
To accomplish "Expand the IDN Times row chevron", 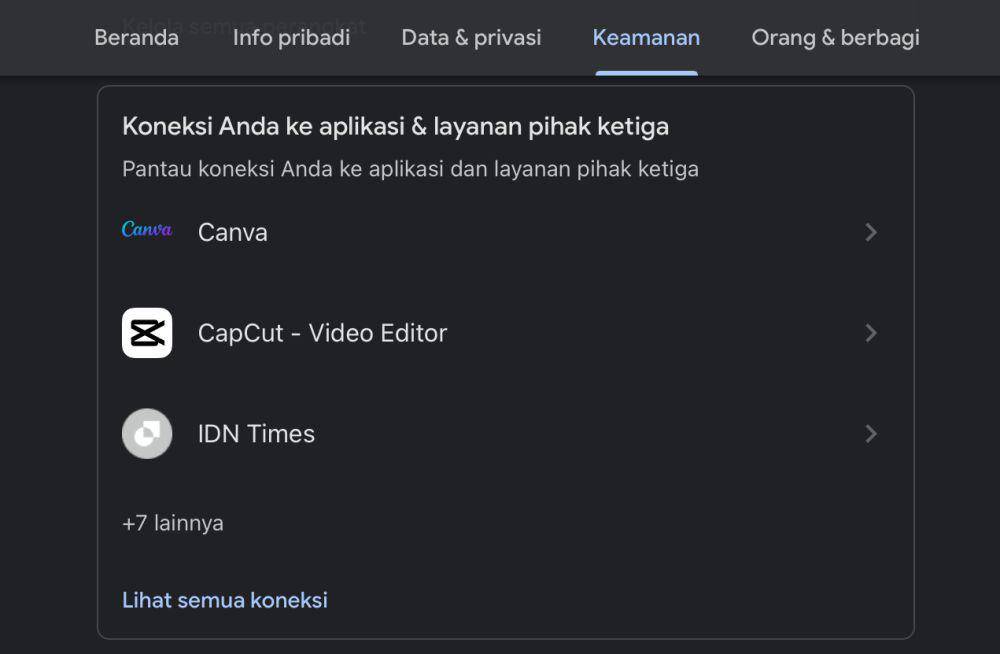I will pos(871,434).
